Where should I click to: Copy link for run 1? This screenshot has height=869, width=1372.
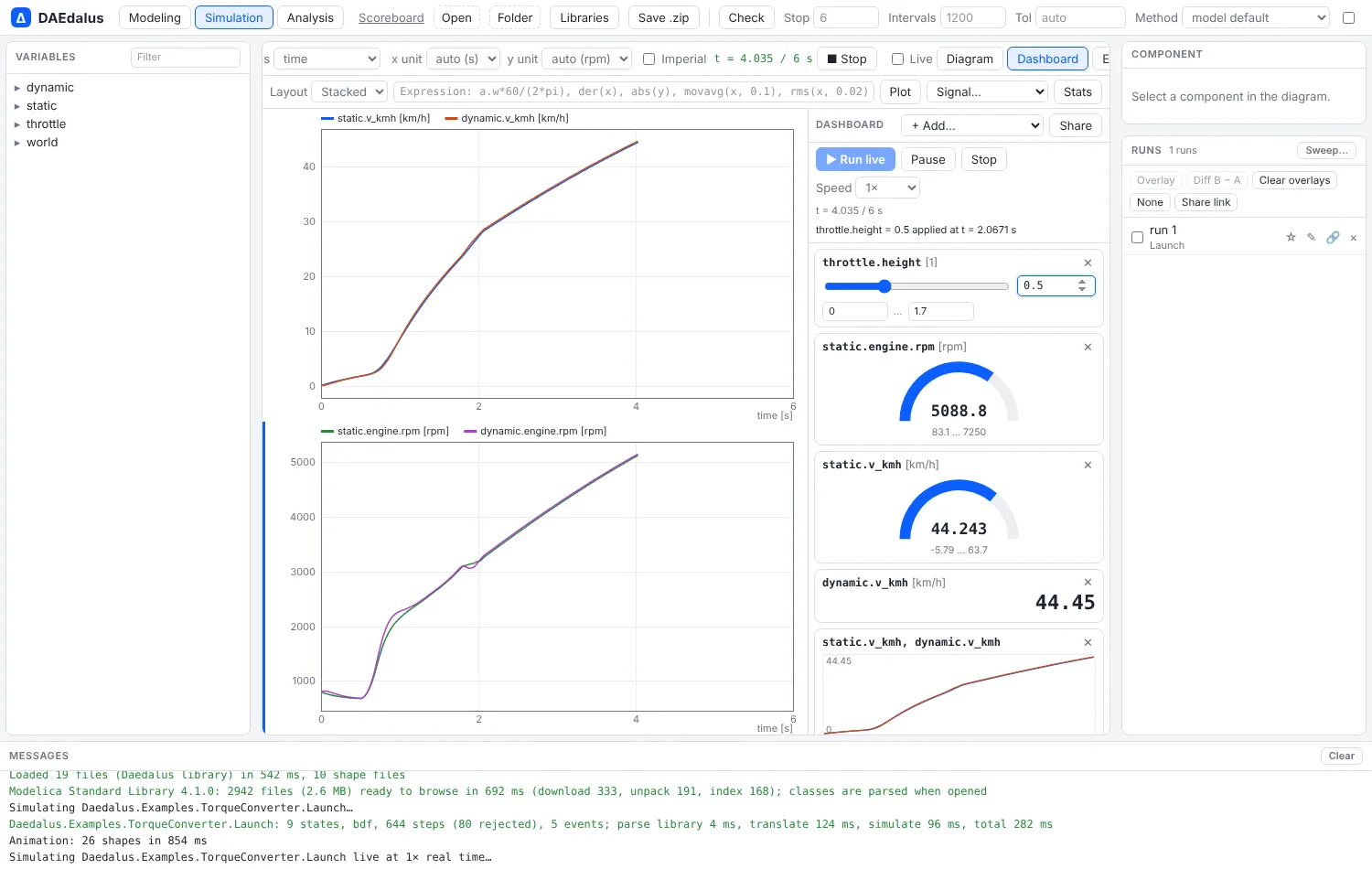point(1333,237)
